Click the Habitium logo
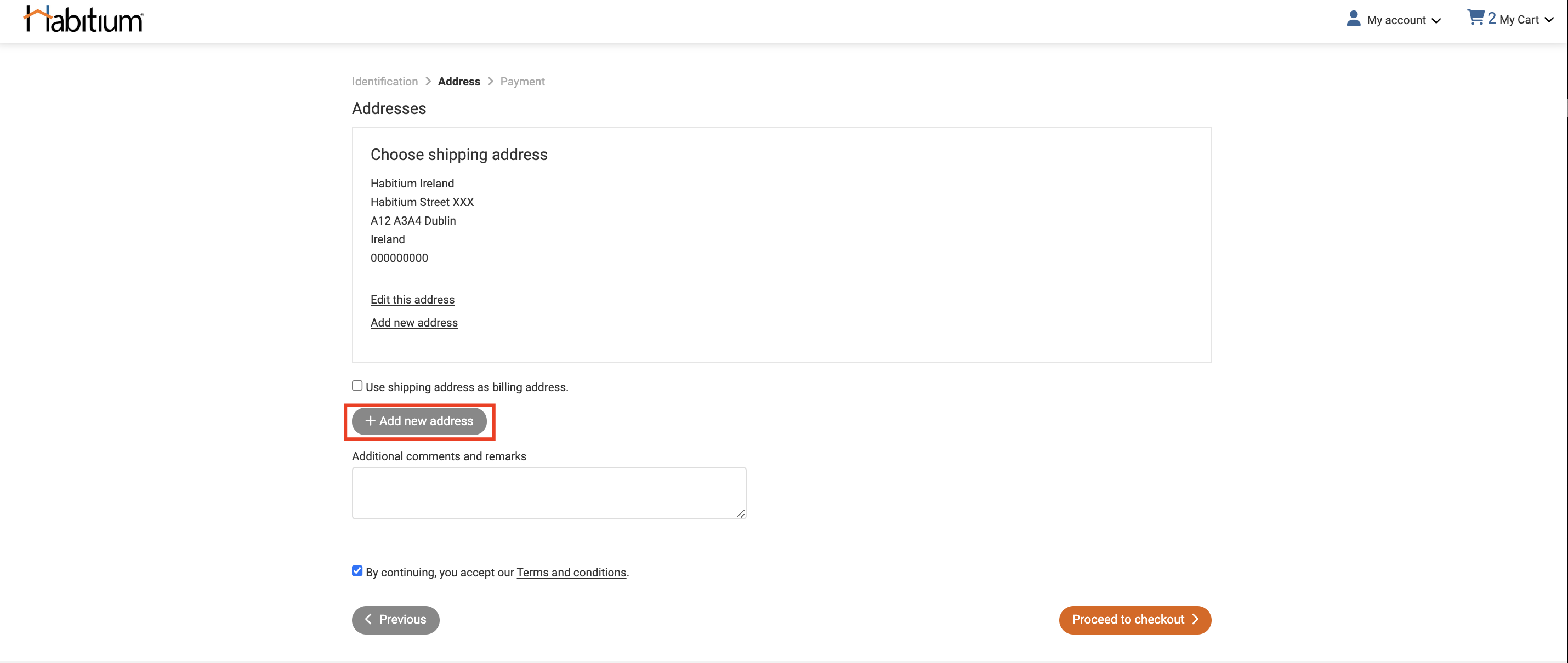Viewport: 1568px width, 663px height. click(x=83, y=18)
